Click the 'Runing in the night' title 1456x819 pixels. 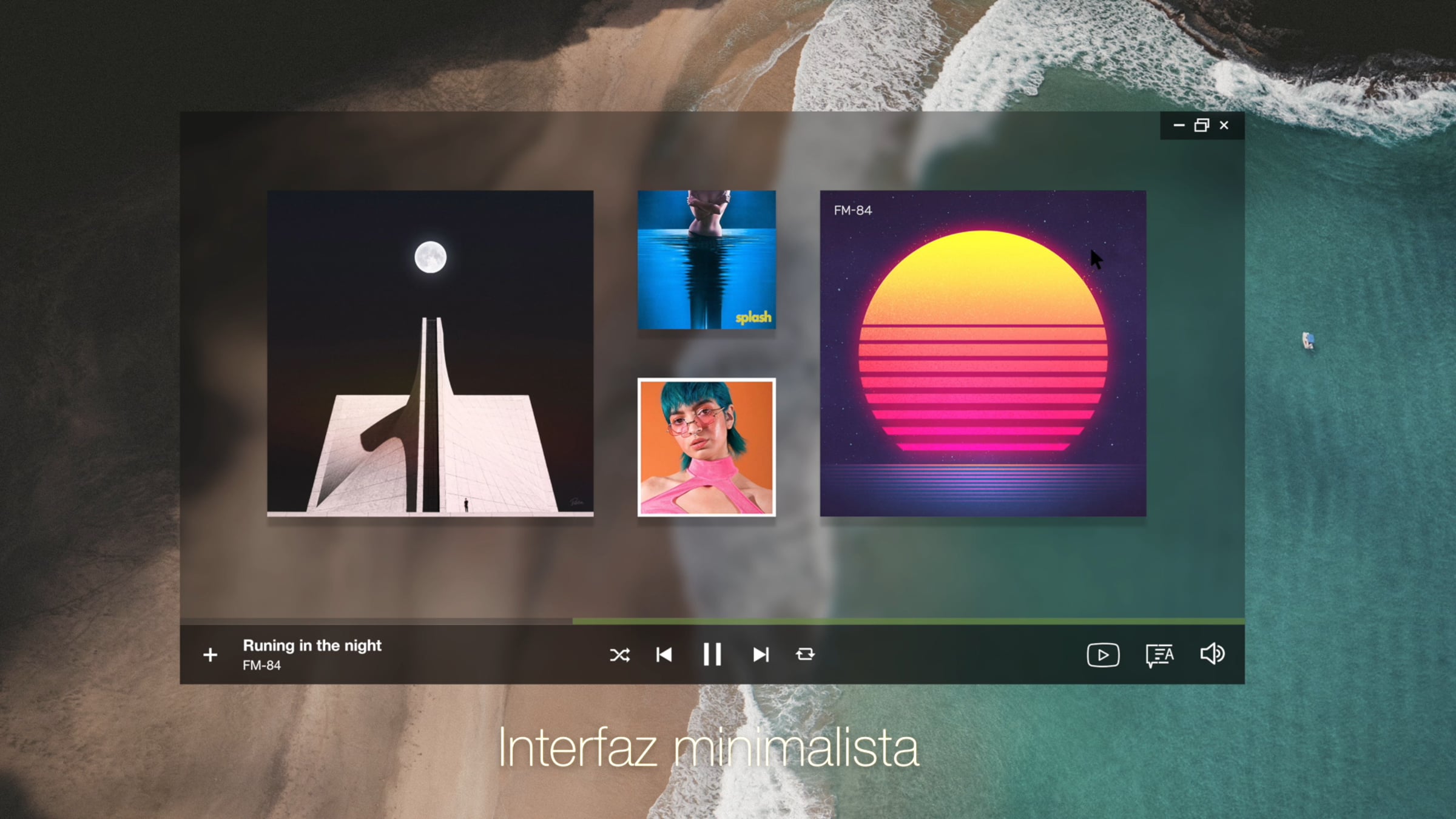click(x=312, y=645)
